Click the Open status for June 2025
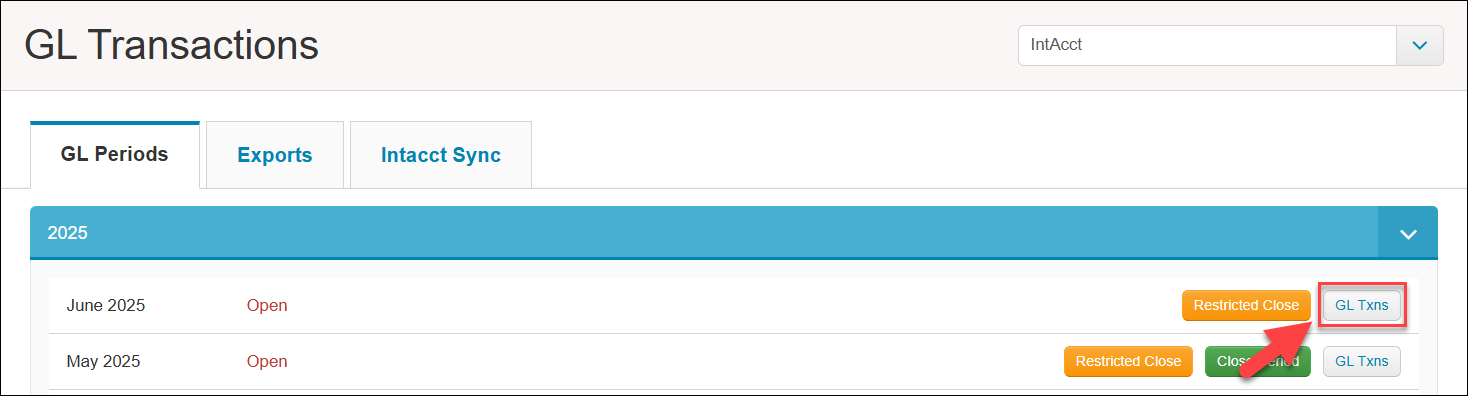This screenshot has height=396, width=1468. coord(267,305)
